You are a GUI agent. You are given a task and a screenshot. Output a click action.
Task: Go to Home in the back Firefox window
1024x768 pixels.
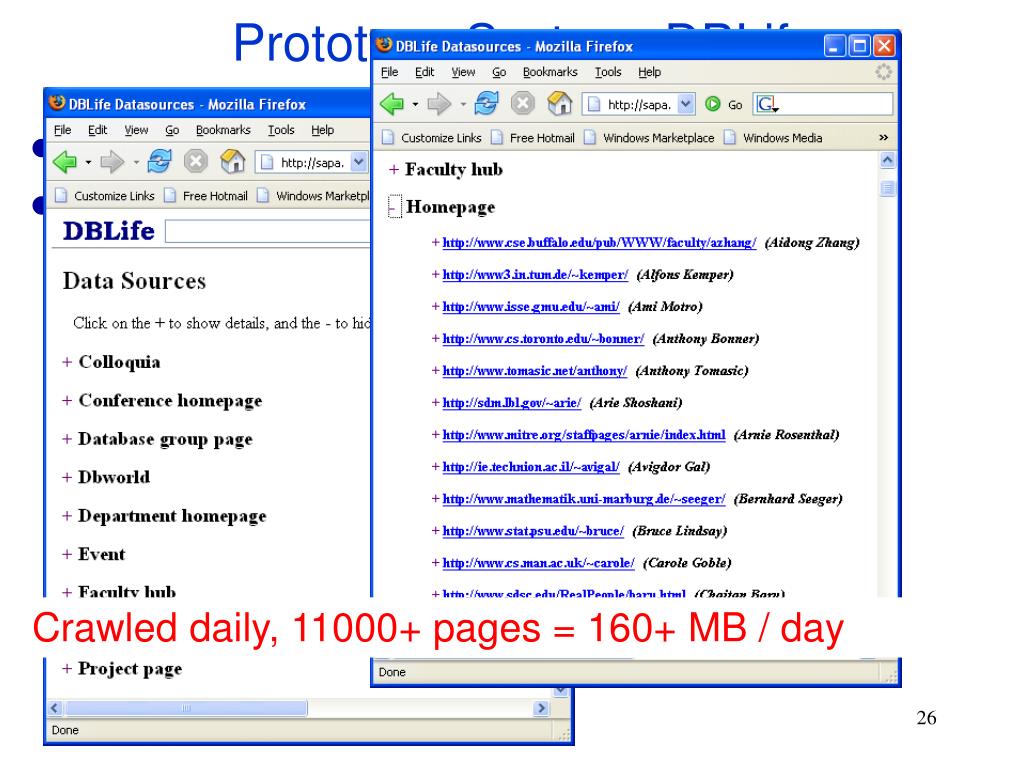pos(232,161)
